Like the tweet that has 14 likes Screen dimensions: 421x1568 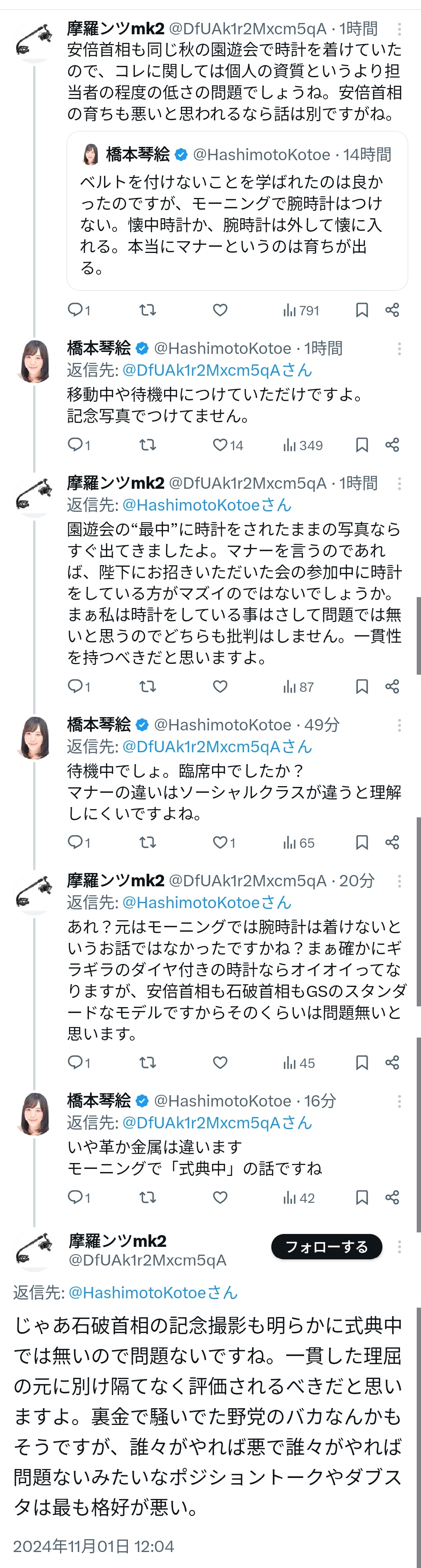click(x=220, y=445)
